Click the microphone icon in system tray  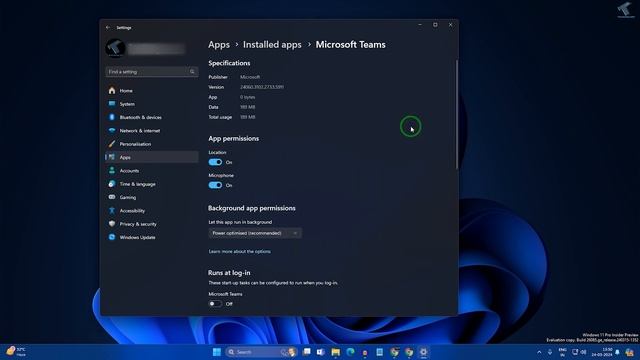point(550,352)
